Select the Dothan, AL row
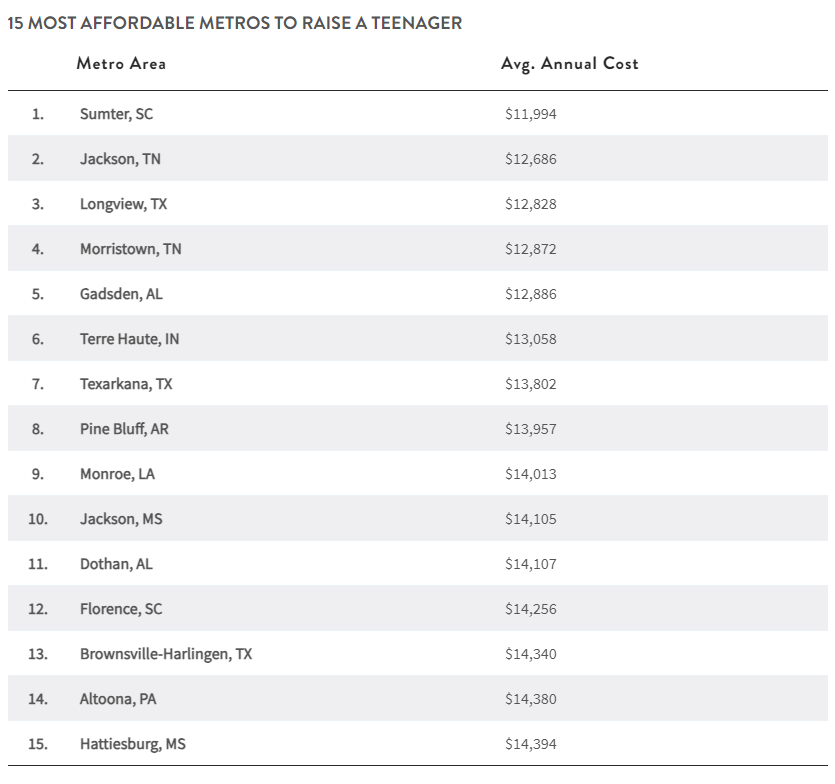This screenshot has width=835, height=784. point(116,564)
